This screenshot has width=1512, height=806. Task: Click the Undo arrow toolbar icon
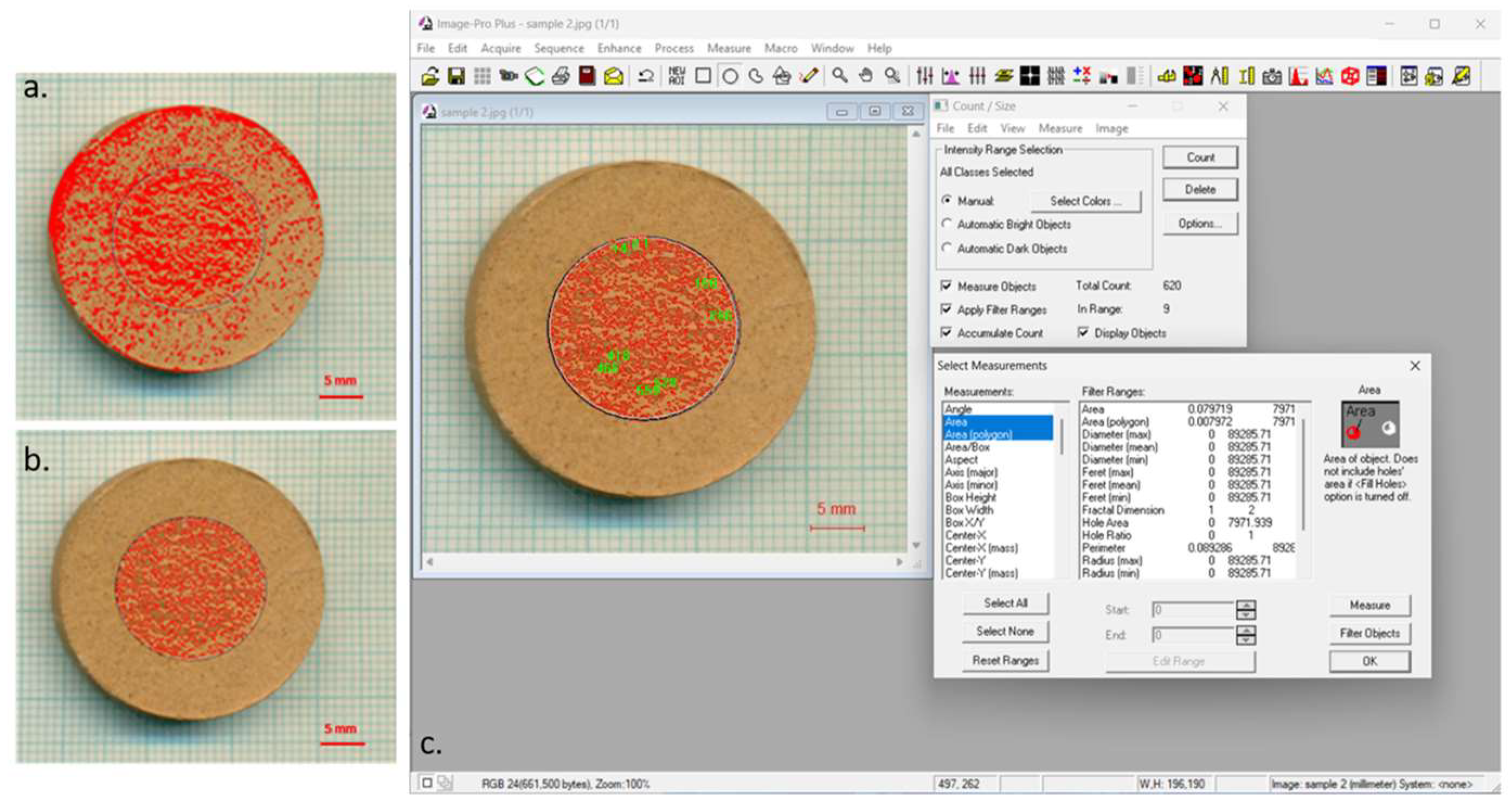pyautogui.click(x=646, y=76)
